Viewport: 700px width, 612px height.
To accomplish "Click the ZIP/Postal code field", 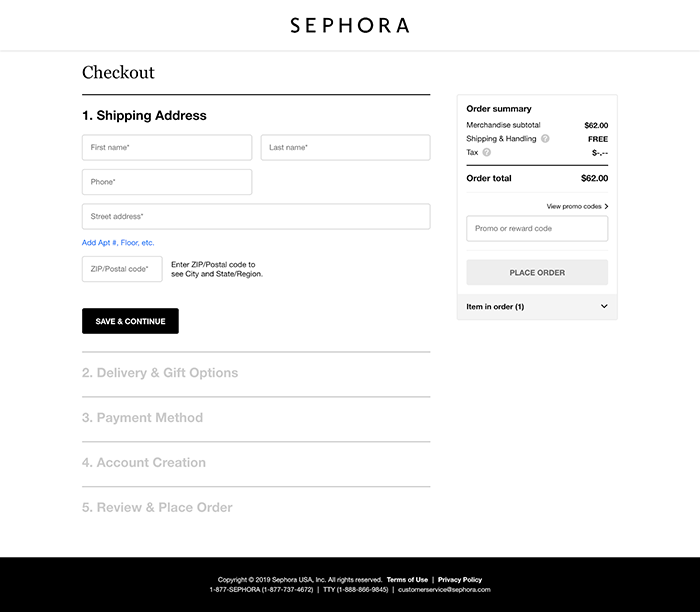I will coord(122,269).
